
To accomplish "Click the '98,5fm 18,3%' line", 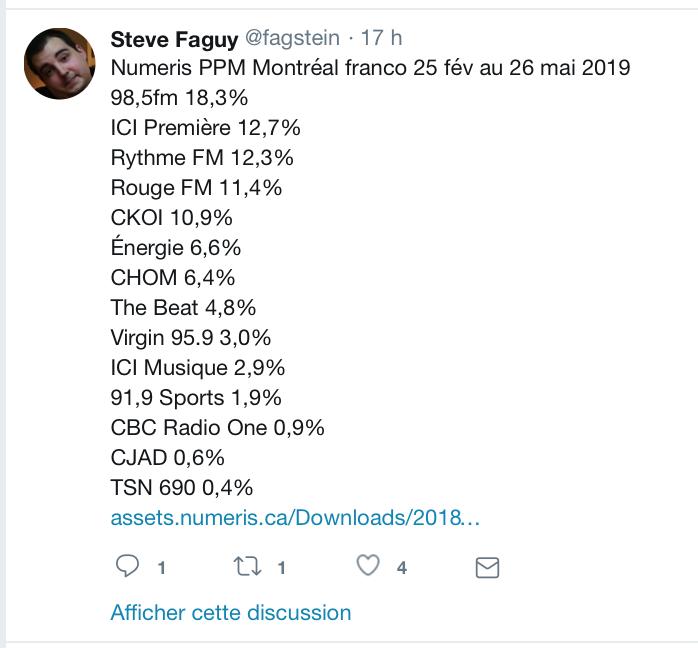I will 179,98.
